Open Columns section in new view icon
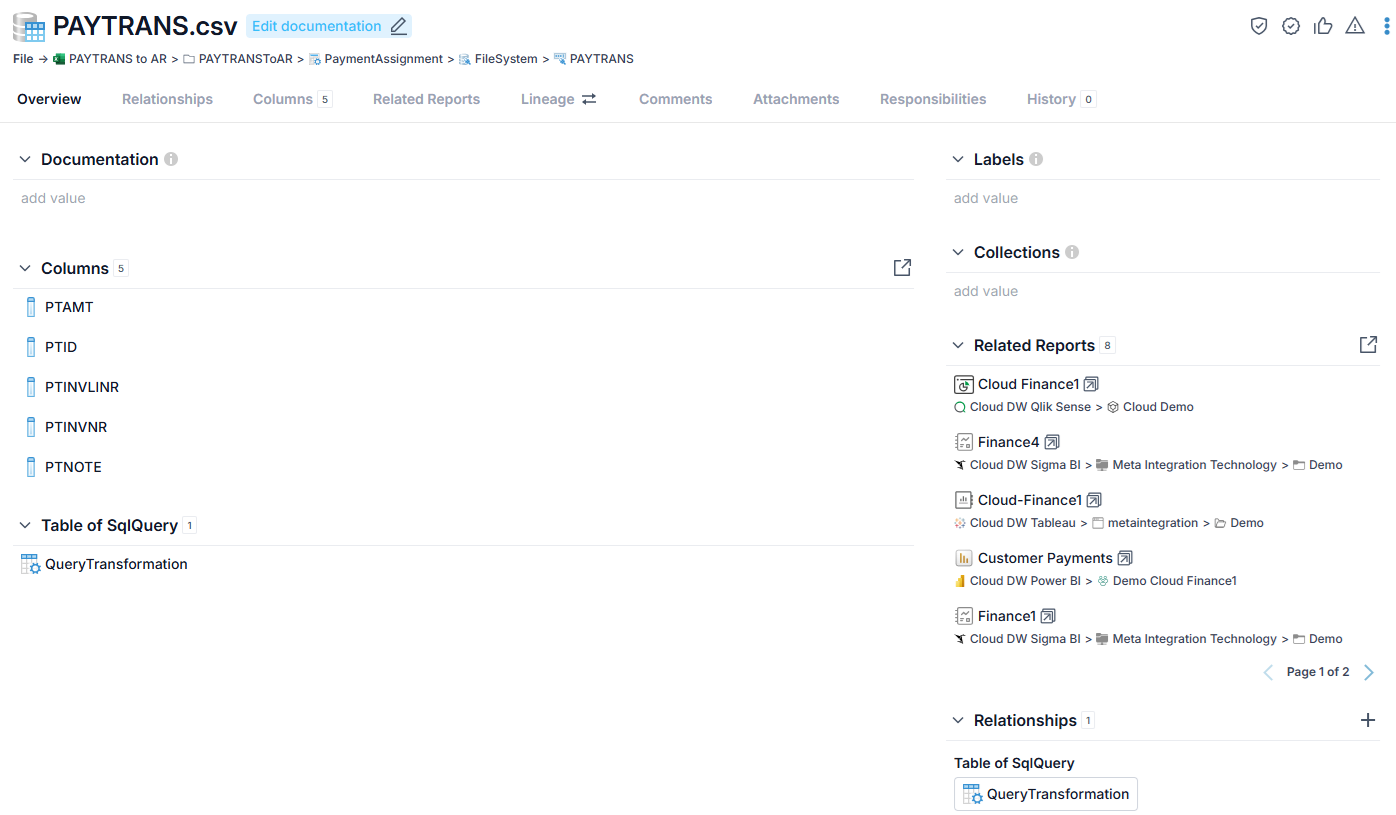Image resolution: width=1396 pixels, height=815 pixels. coord(902,267)
